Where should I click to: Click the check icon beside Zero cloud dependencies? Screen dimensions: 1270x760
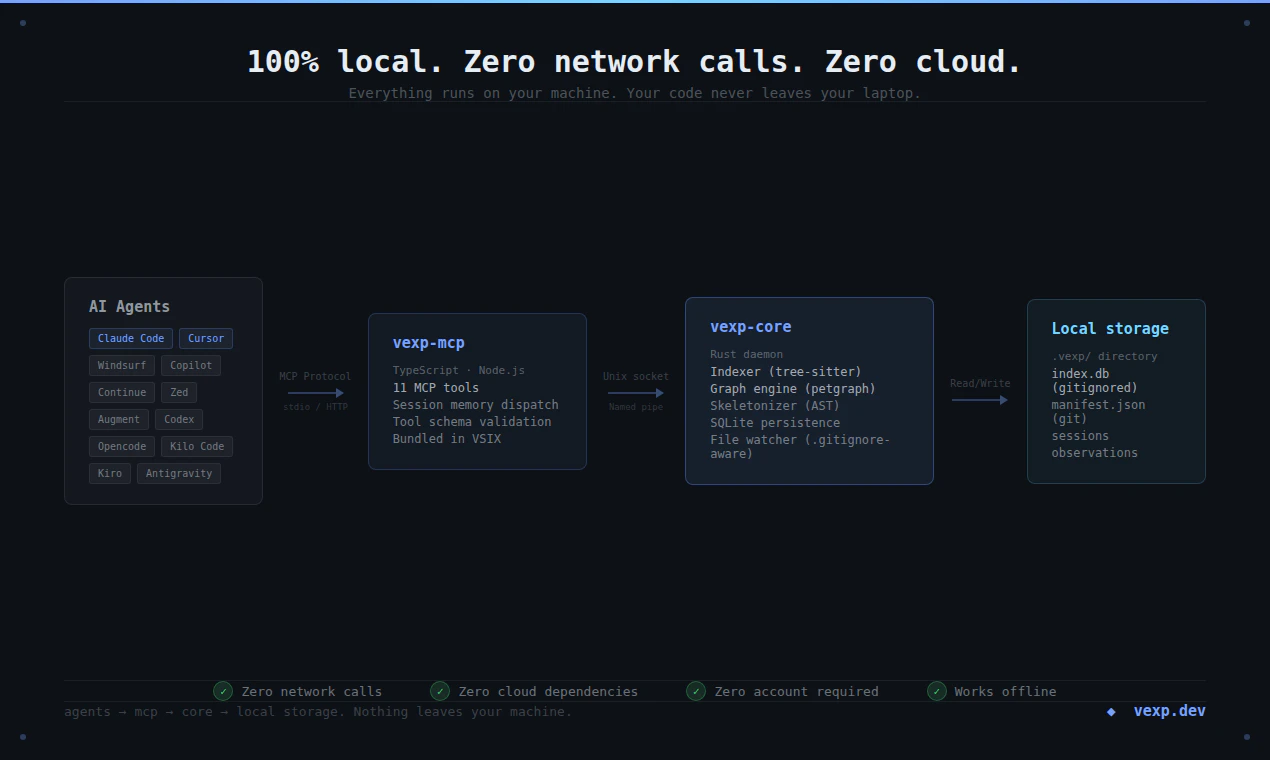(440, 691)
